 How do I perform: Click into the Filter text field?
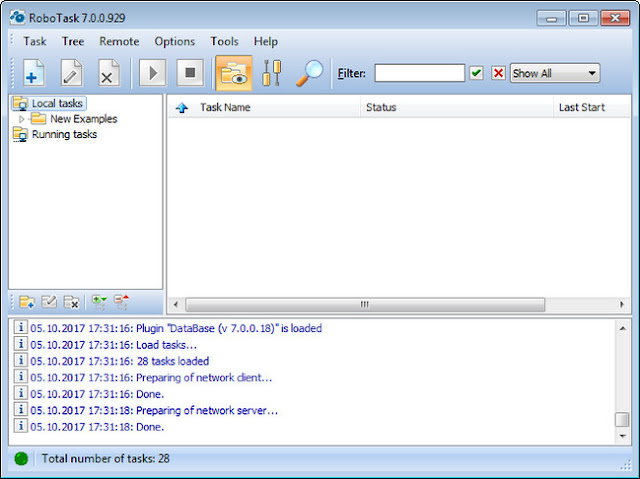(420, 73)
